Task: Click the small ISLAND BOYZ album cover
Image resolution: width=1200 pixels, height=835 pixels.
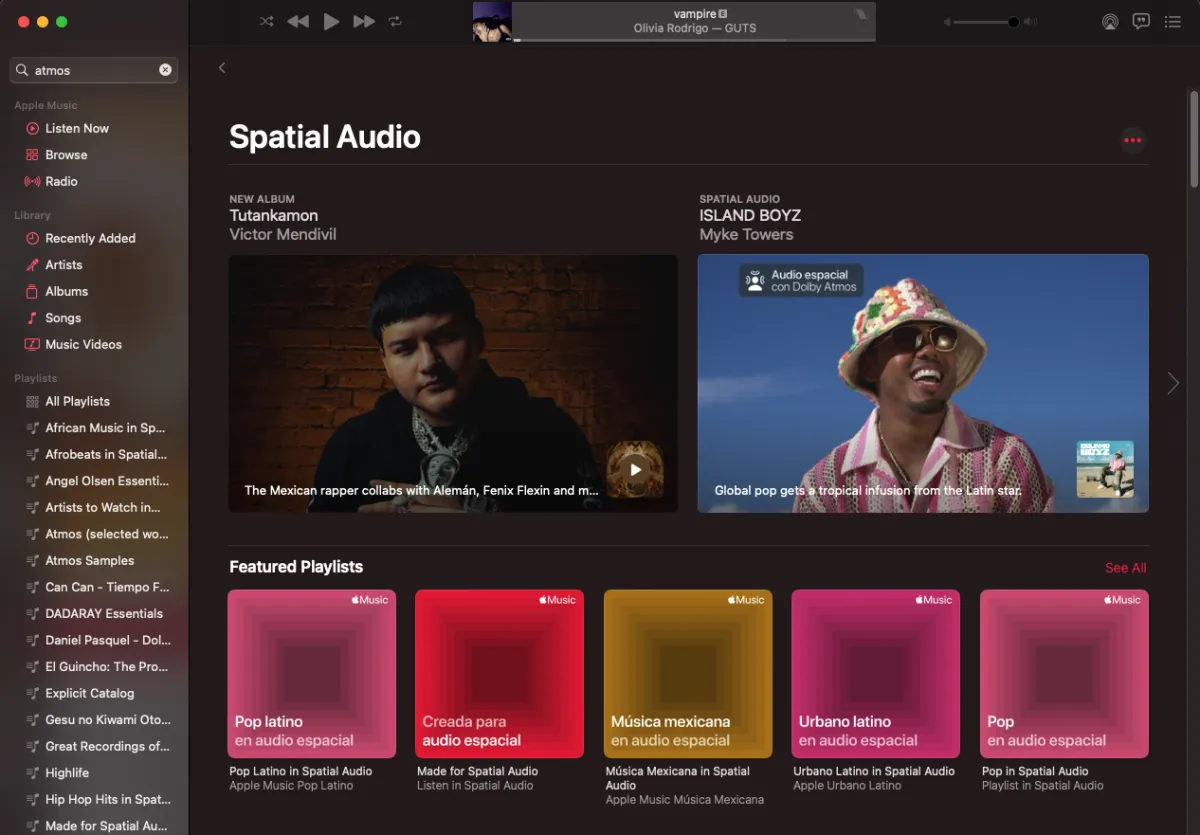Action: point(1105,469)
